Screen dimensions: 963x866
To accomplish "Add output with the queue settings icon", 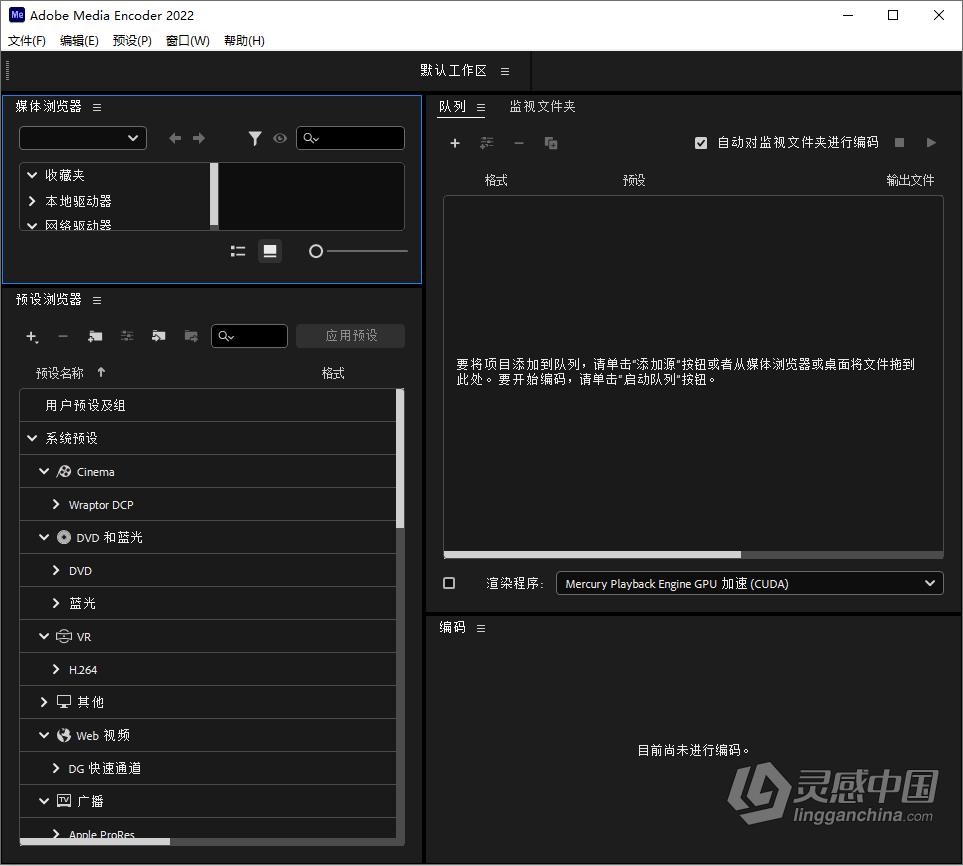I will tap(487, 143).
